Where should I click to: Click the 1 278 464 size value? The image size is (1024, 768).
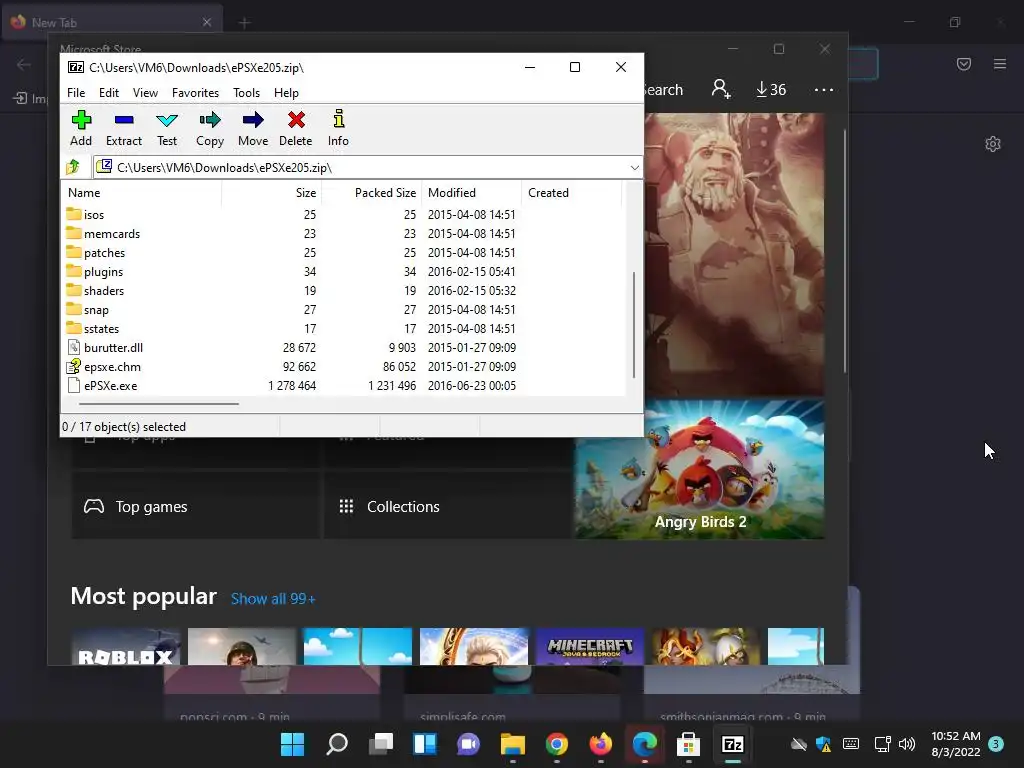(292, 385)
